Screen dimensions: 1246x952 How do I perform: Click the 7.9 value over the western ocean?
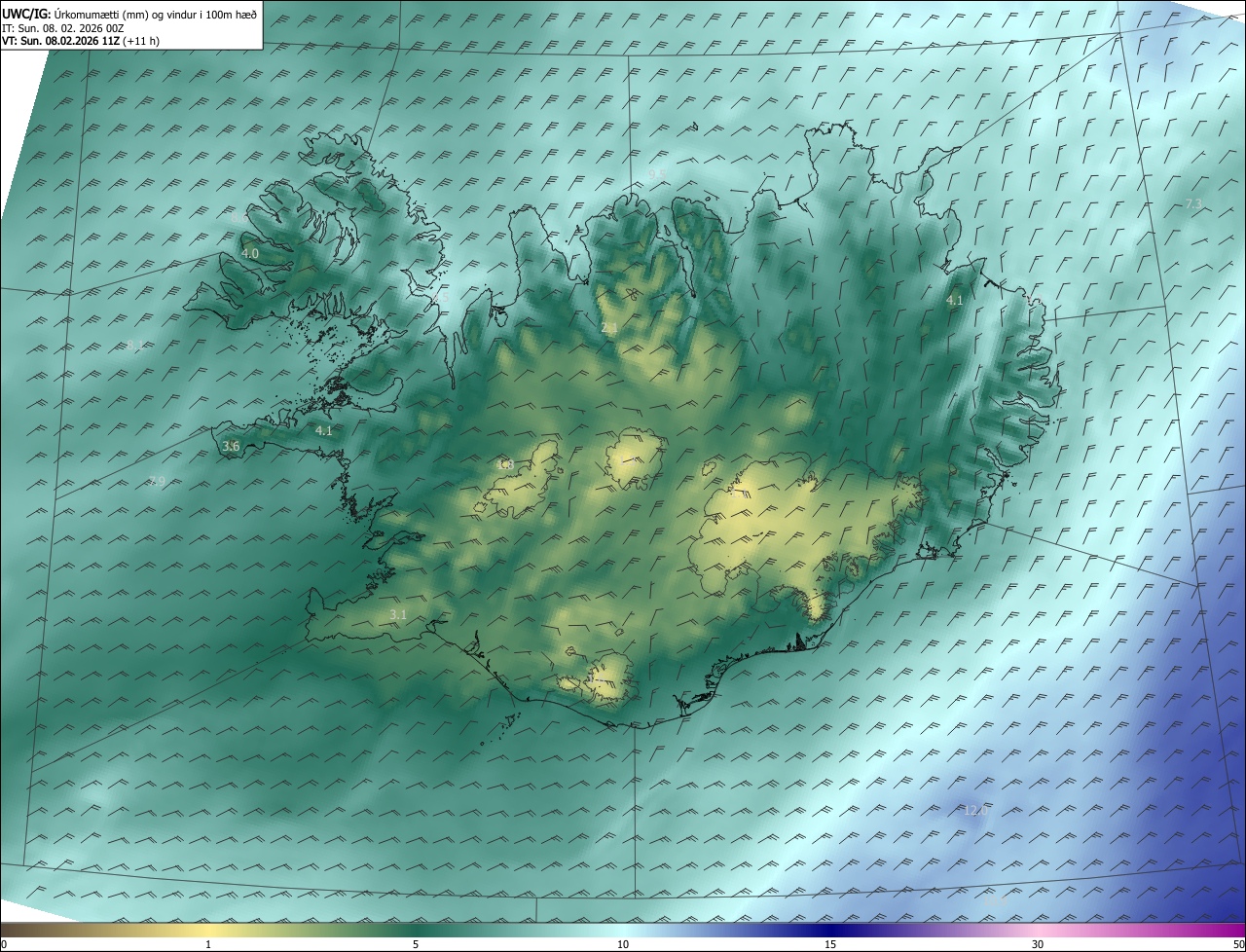157,481
